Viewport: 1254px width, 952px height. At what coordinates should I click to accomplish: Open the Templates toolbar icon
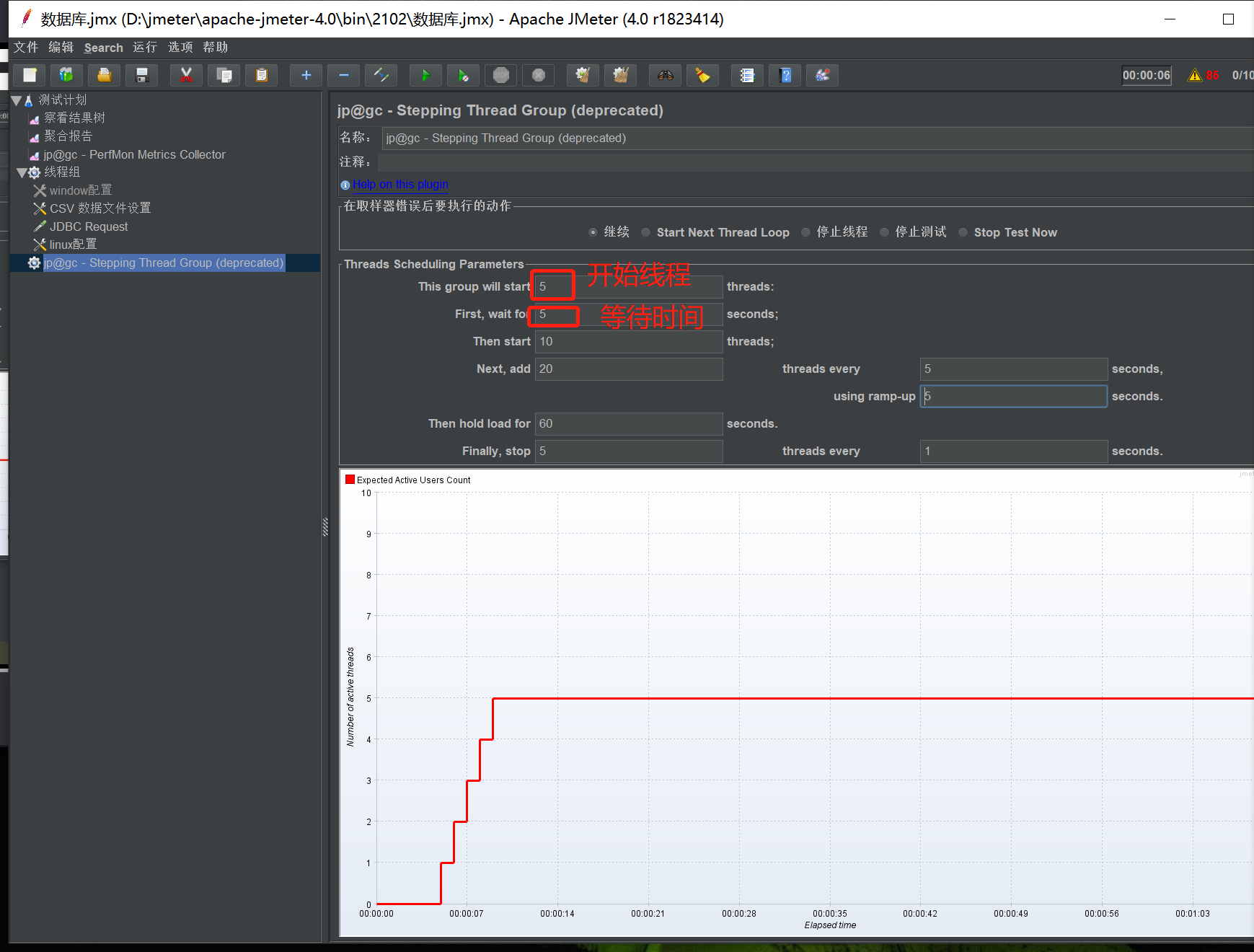tap(66, 75)
